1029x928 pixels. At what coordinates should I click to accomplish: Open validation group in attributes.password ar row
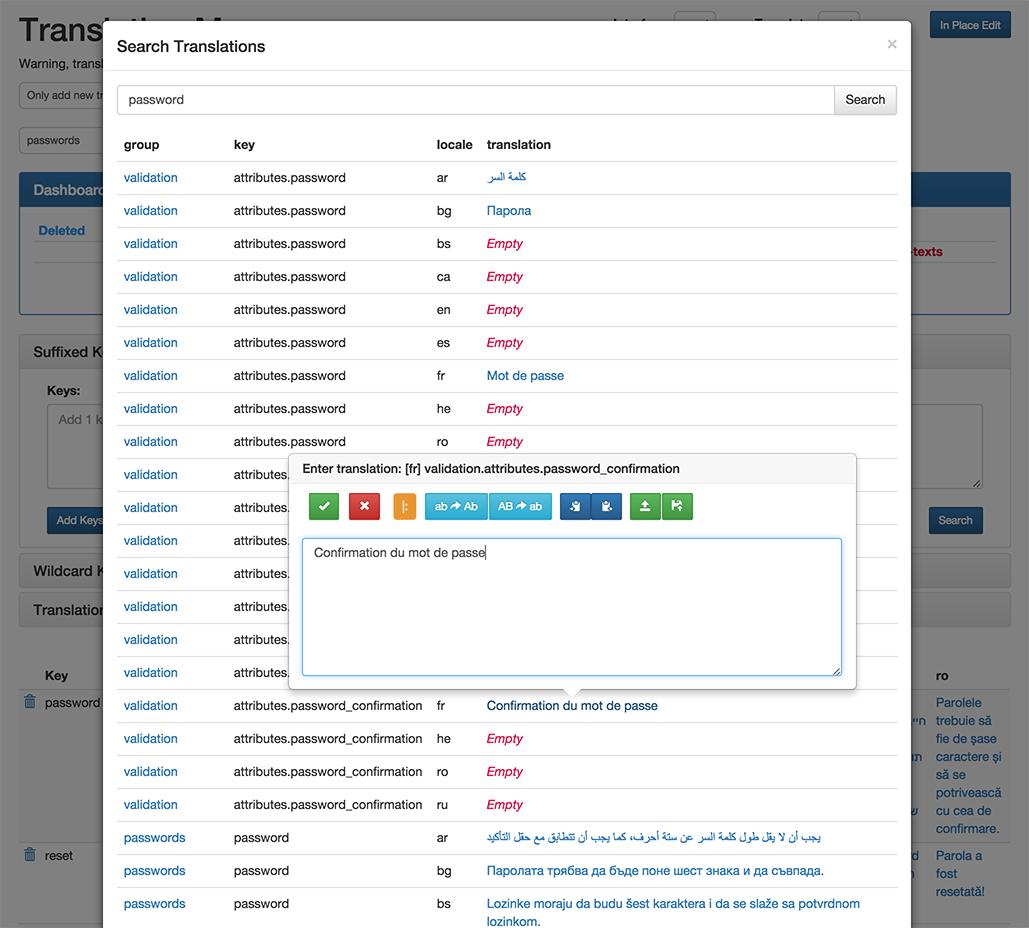[150, 178]
